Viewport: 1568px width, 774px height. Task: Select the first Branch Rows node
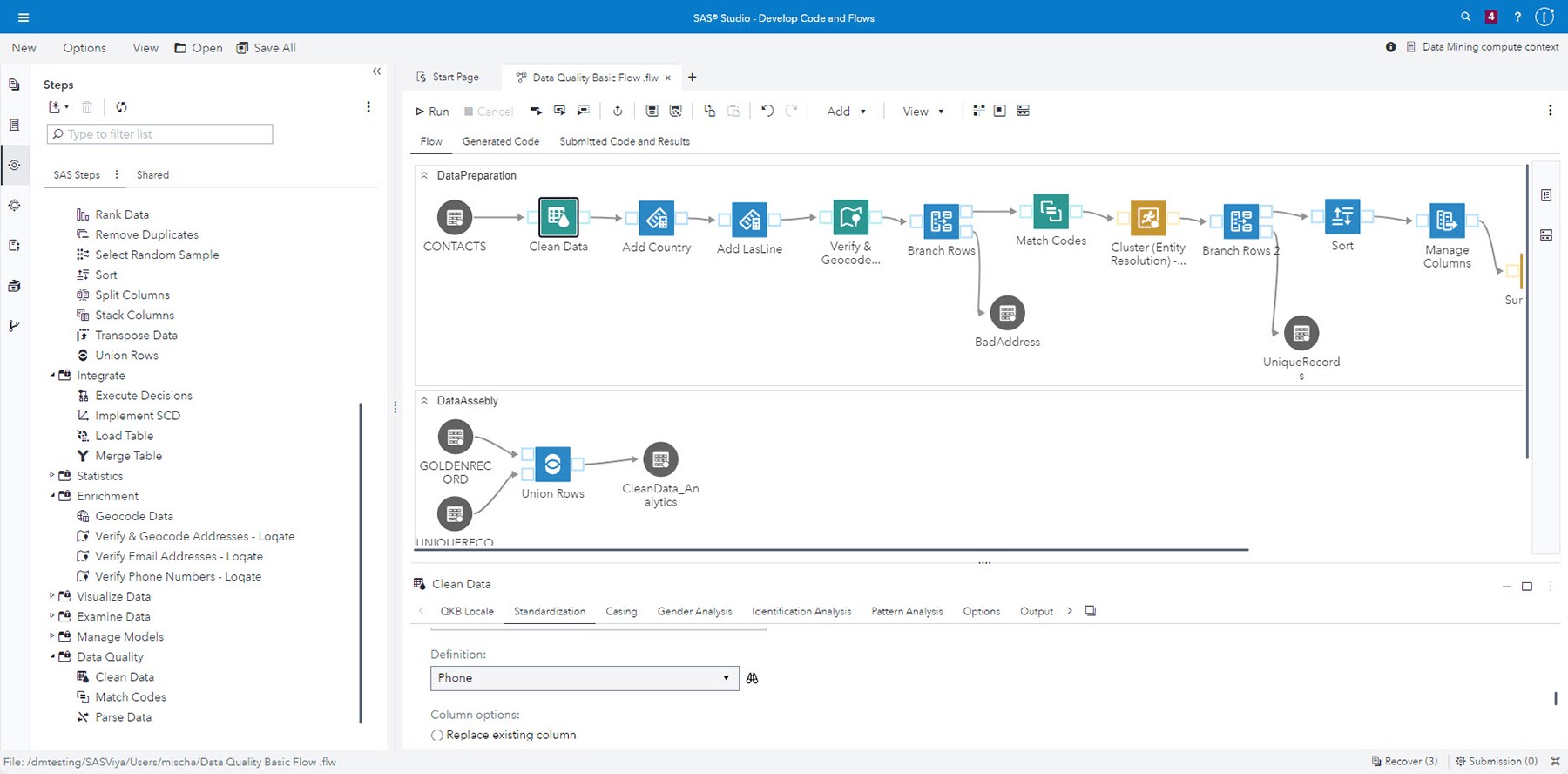tap(942, 221)
